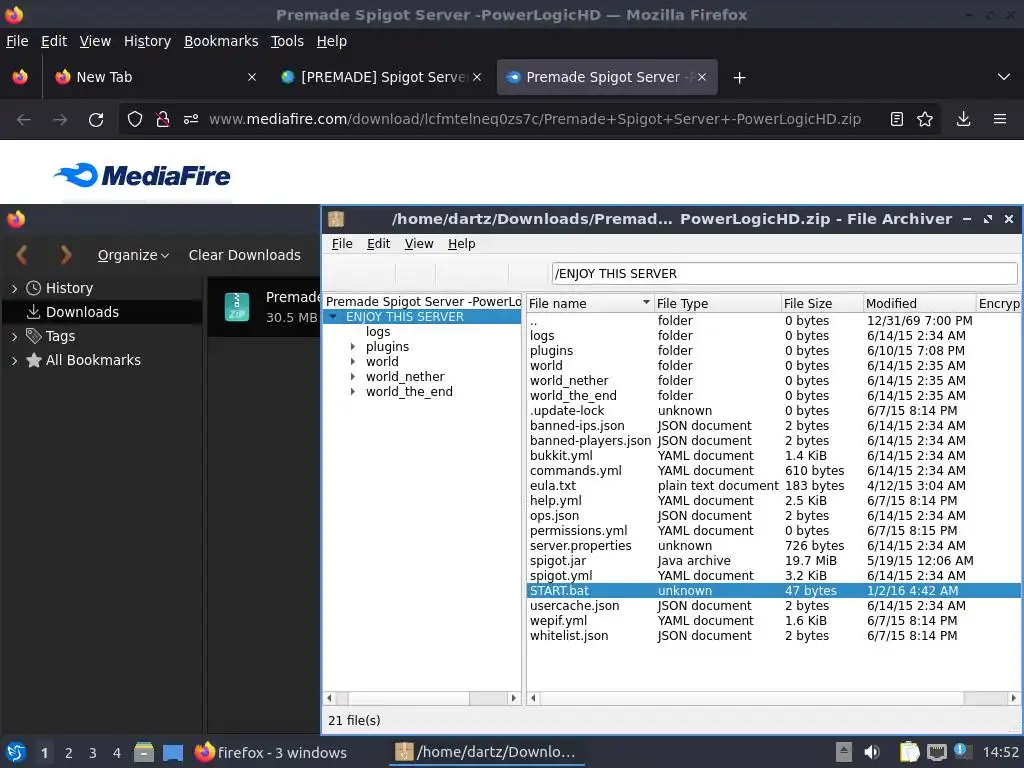Click the network status tray icon
1024x768 pixels.
tap(937, 752)
